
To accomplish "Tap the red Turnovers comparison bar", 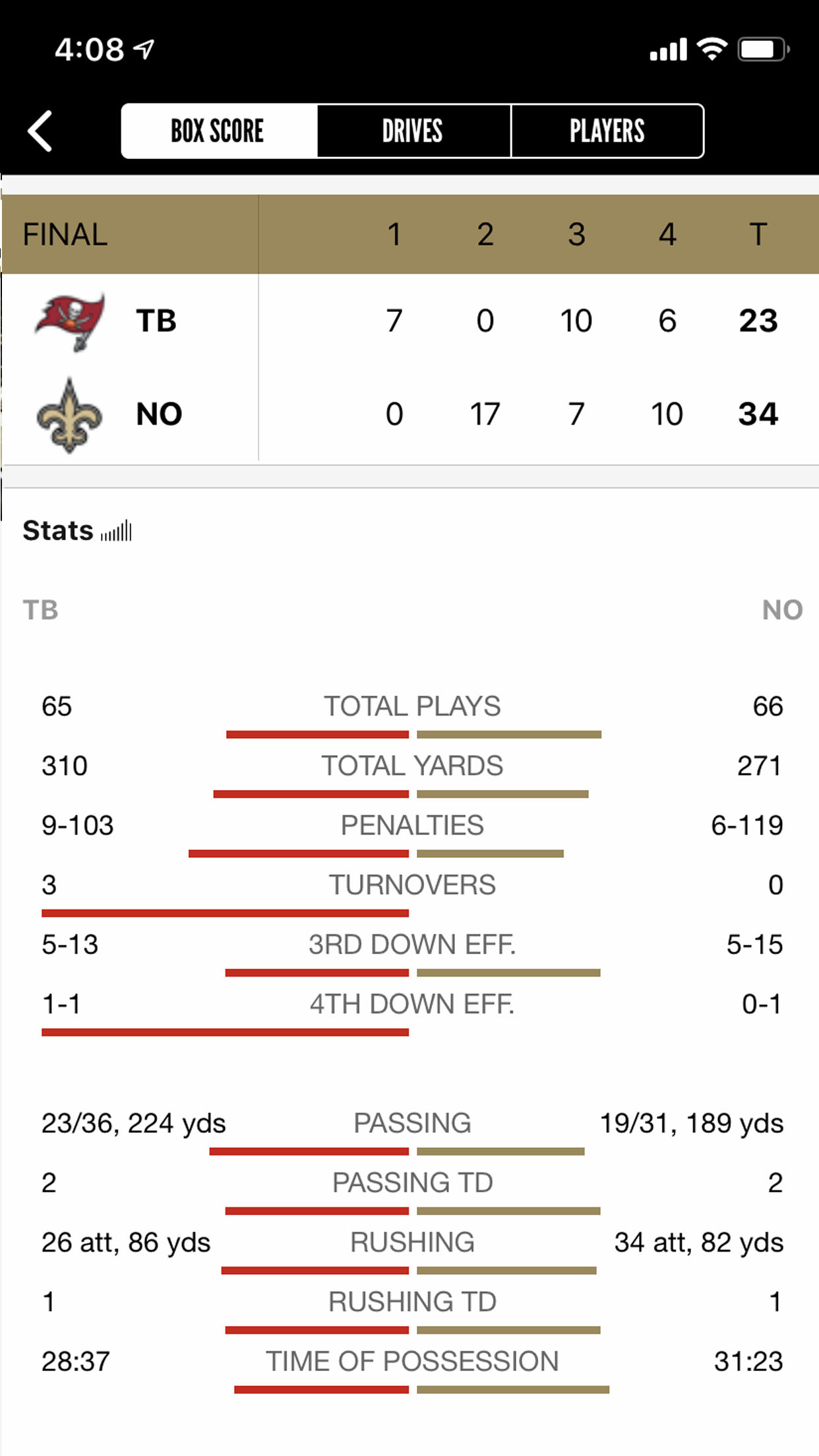I will pos(225,913).
